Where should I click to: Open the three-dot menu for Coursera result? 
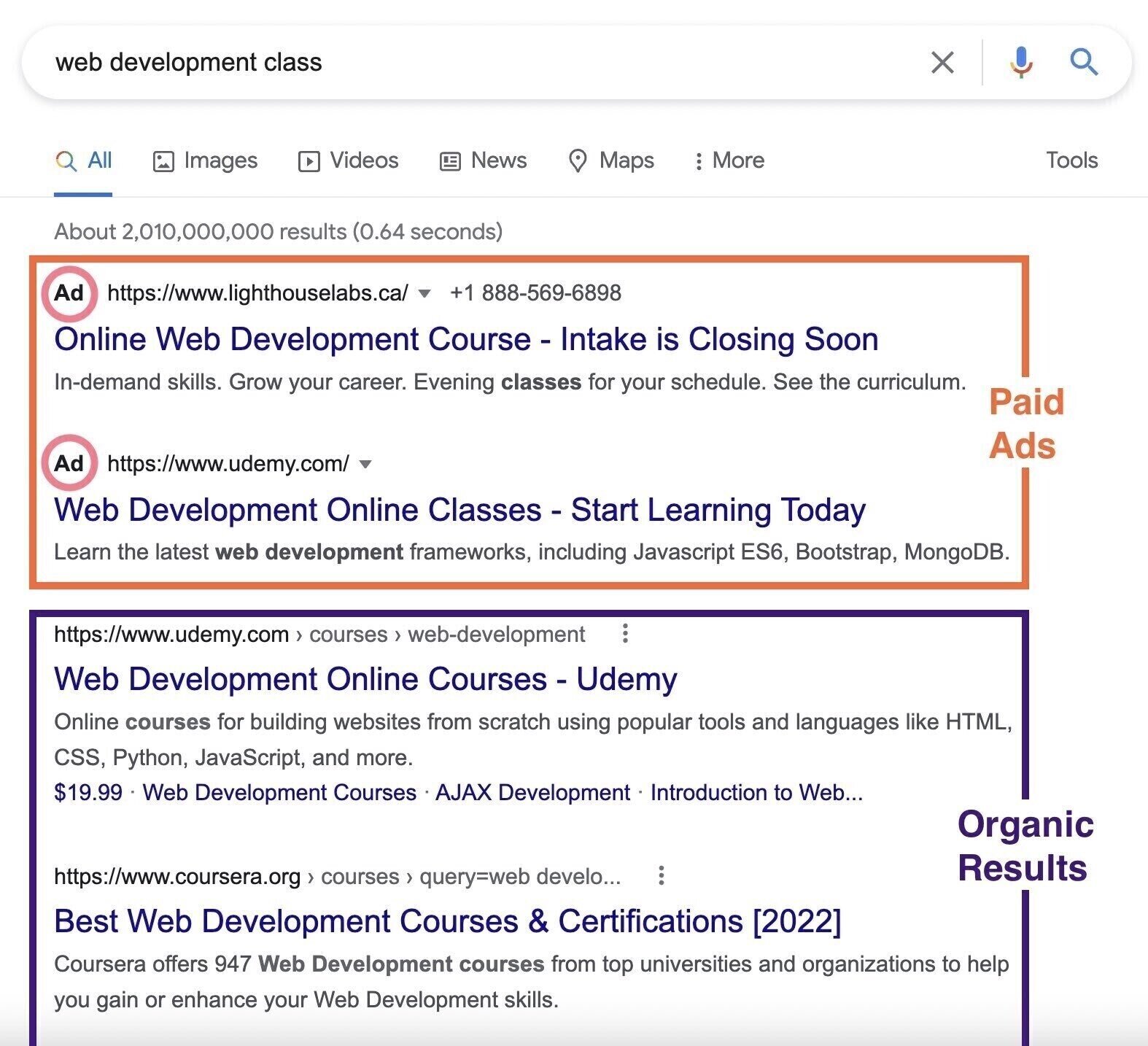tap(661, 875)
